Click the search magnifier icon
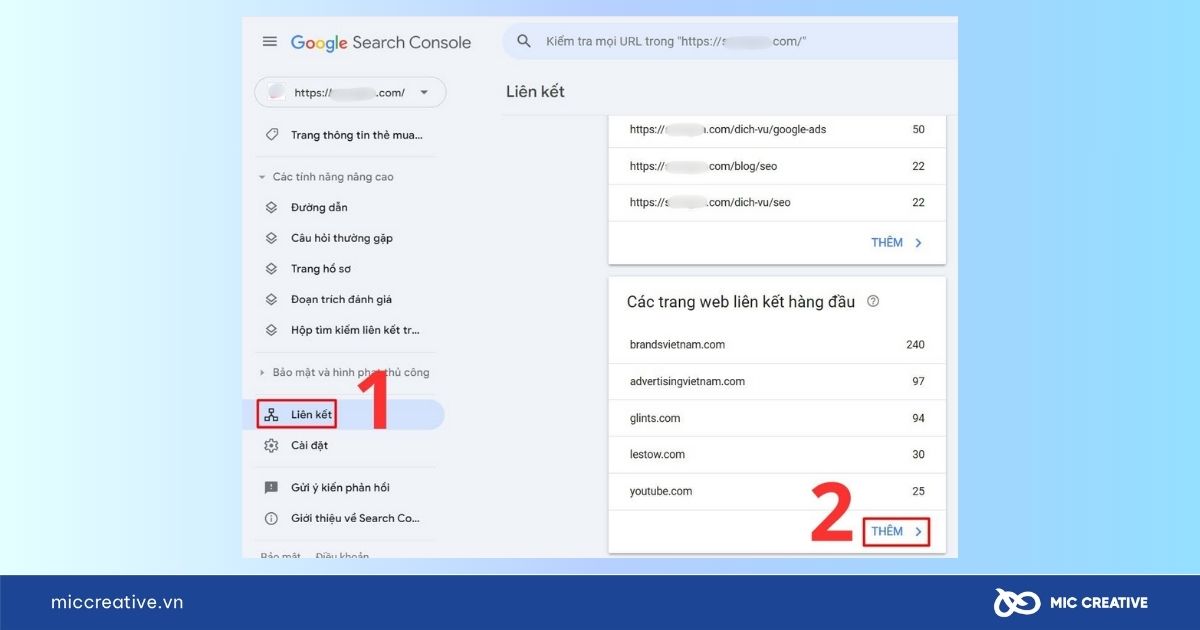The height and width of the screenshot is (630, 1200). tap(523, 42)
